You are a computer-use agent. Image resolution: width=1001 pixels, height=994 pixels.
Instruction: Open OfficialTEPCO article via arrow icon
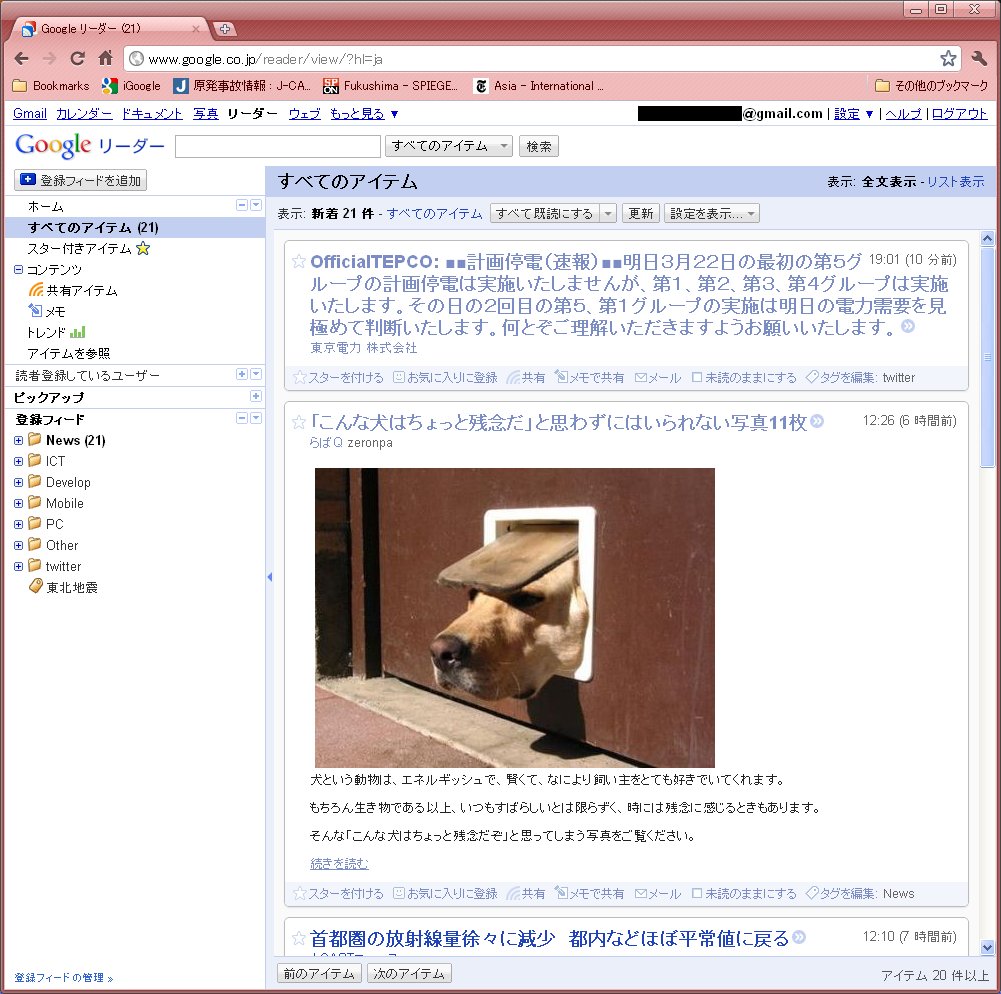click(908, 326)
